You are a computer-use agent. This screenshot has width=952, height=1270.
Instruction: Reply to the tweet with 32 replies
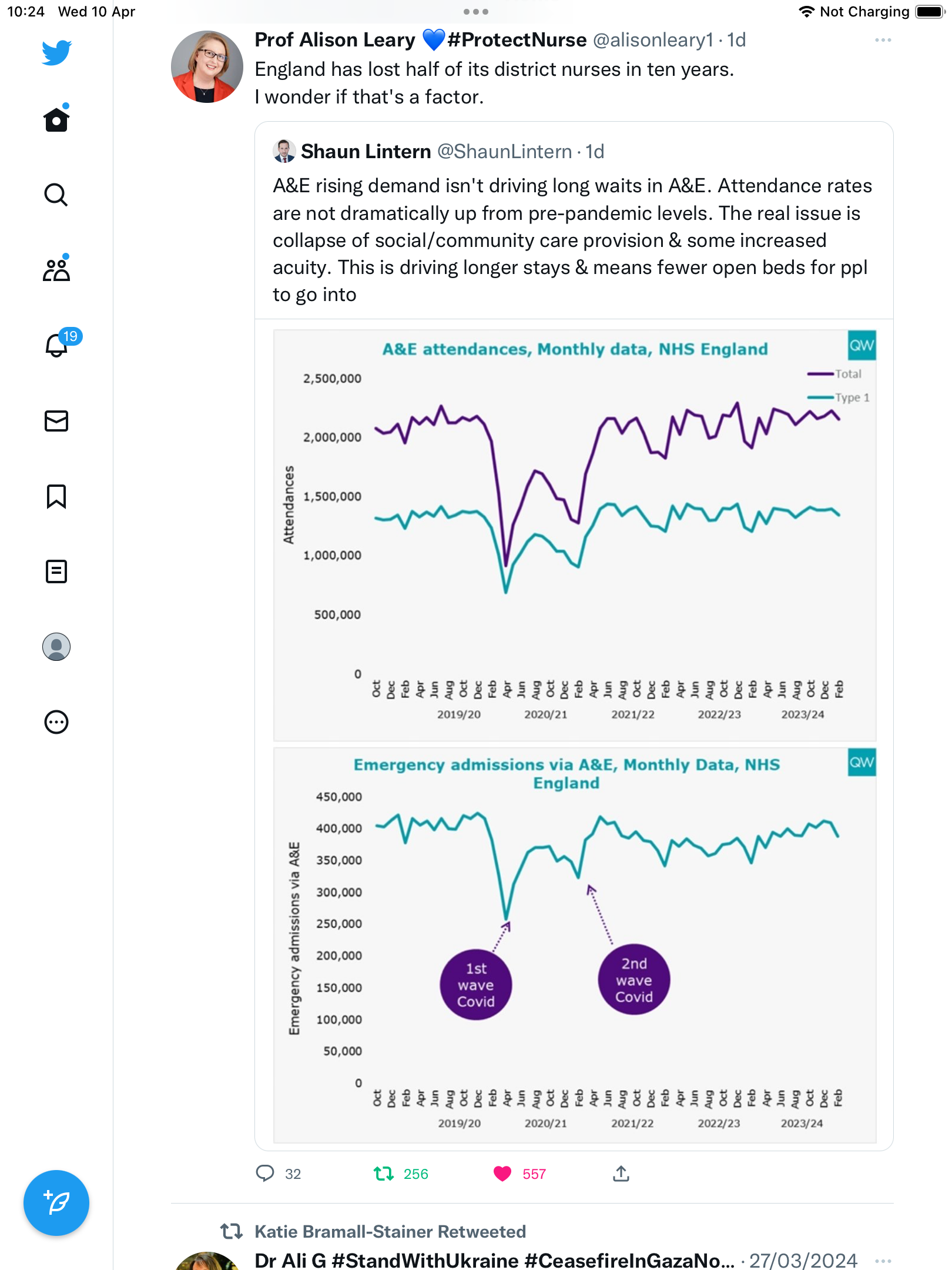(266, 1174)
